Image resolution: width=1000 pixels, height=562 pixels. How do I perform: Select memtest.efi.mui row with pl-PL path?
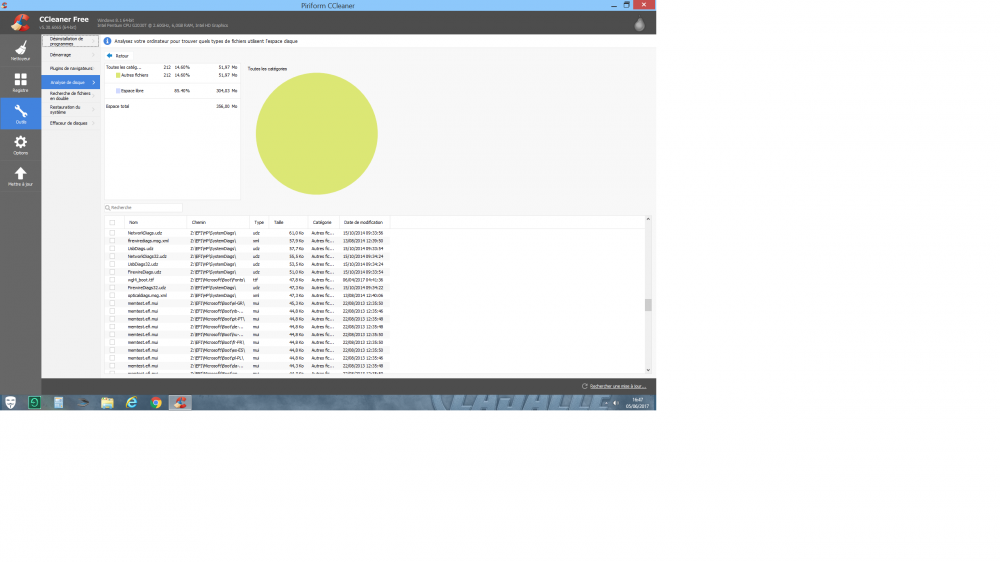click(x=247, y=358)
